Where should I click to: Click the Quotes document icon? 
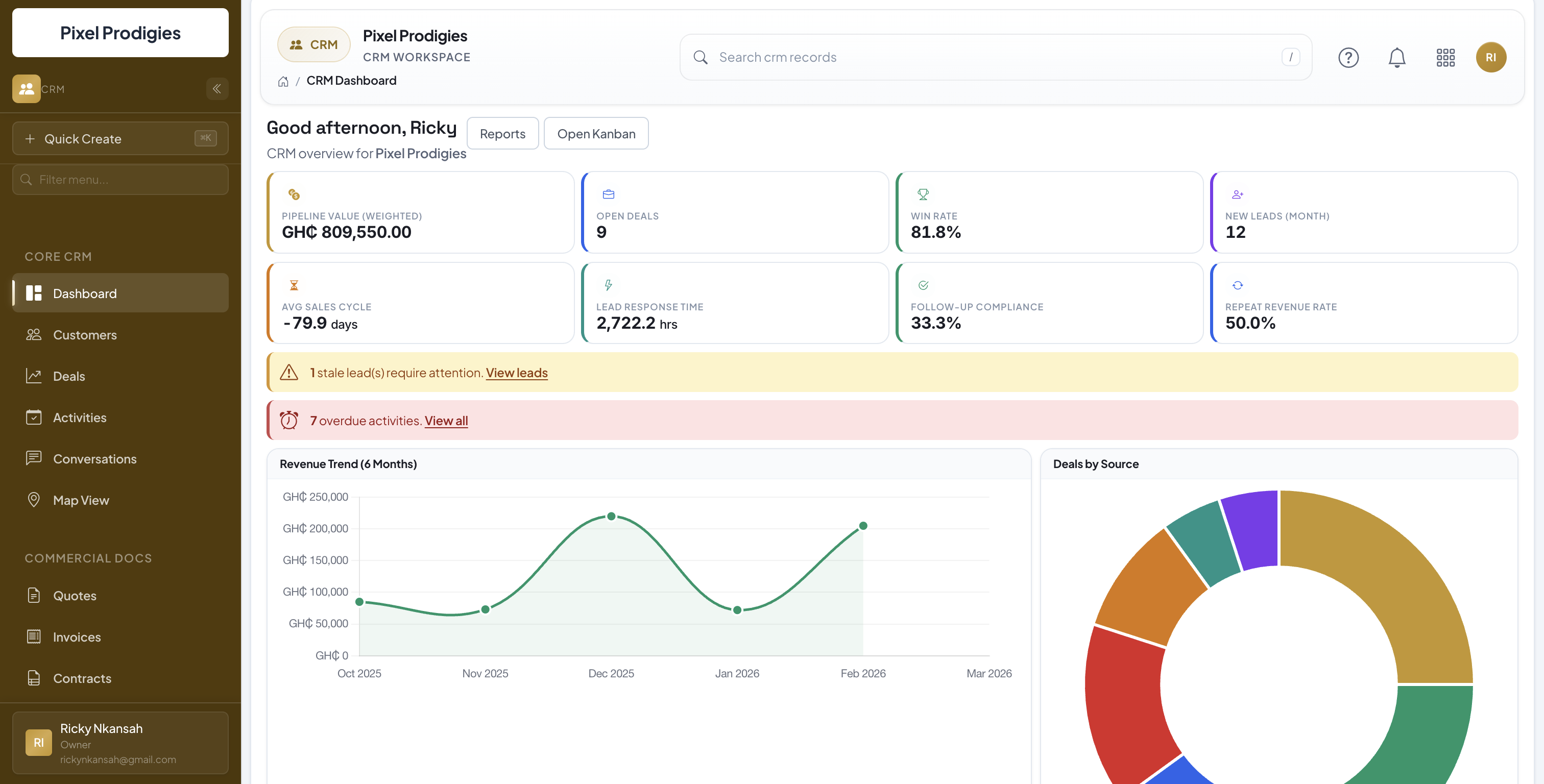(34, 595)
